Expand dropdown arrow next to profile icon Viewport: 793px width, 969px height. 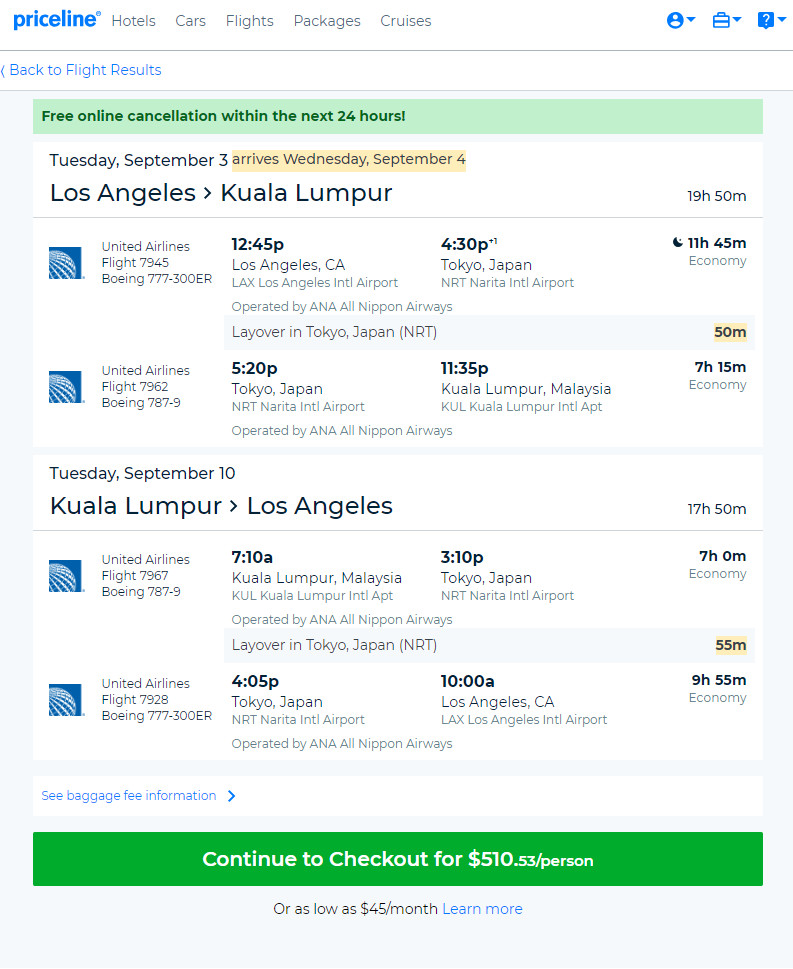[x=691, y=20]
